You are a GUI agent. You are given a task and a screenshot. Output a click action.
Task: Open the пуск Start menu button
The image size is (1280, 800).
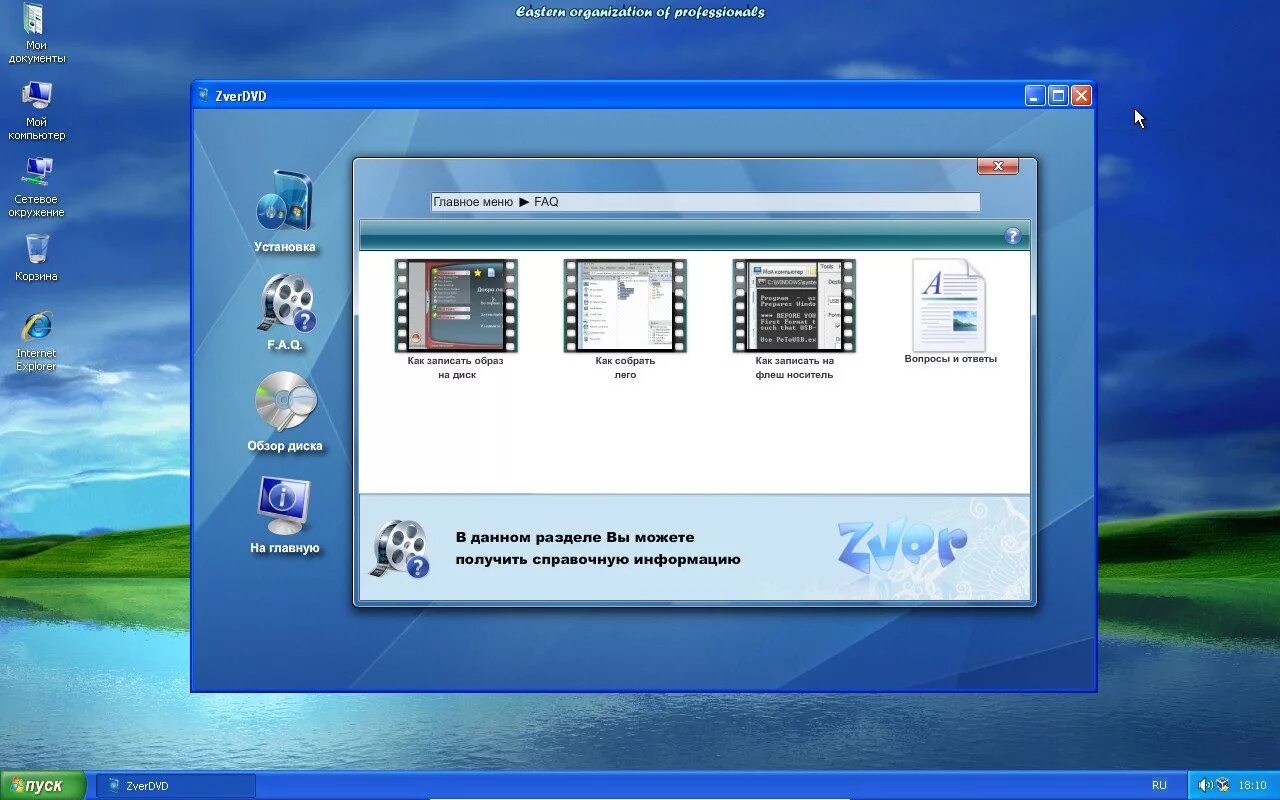[x=42, y=786]
